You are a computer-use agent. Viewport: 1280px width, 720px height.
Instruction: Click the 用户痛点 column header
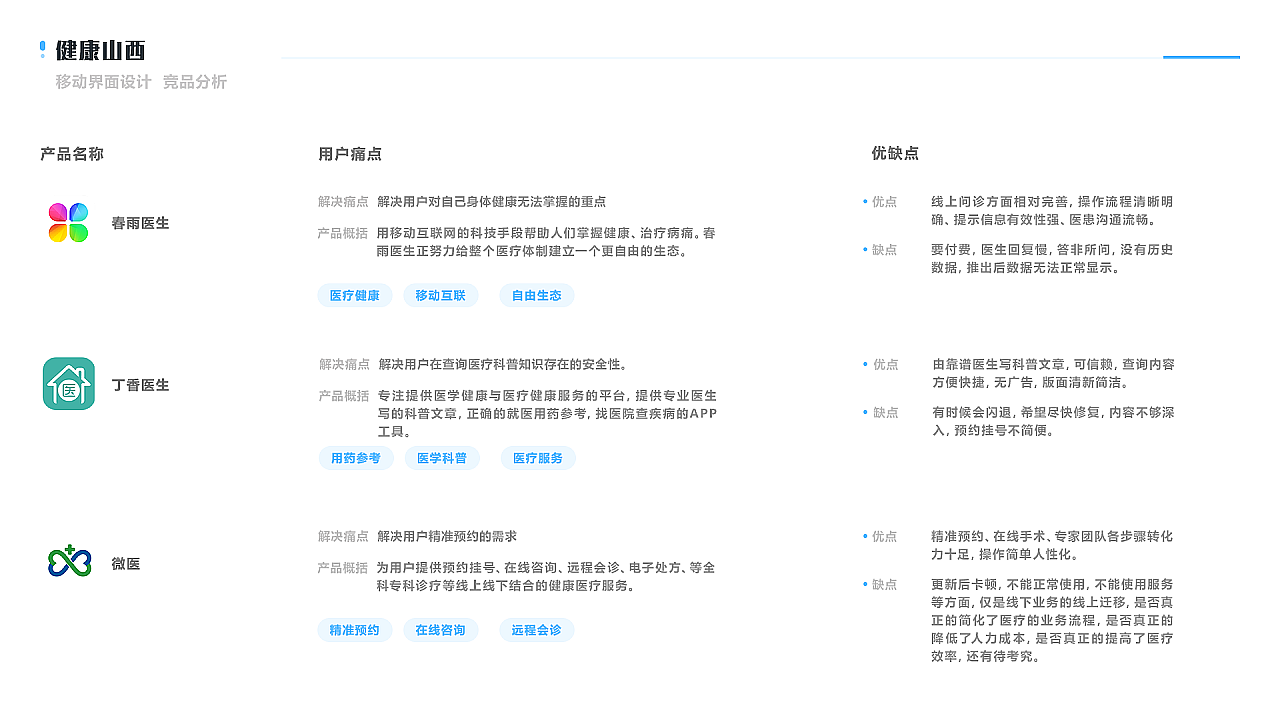point(350,154)
